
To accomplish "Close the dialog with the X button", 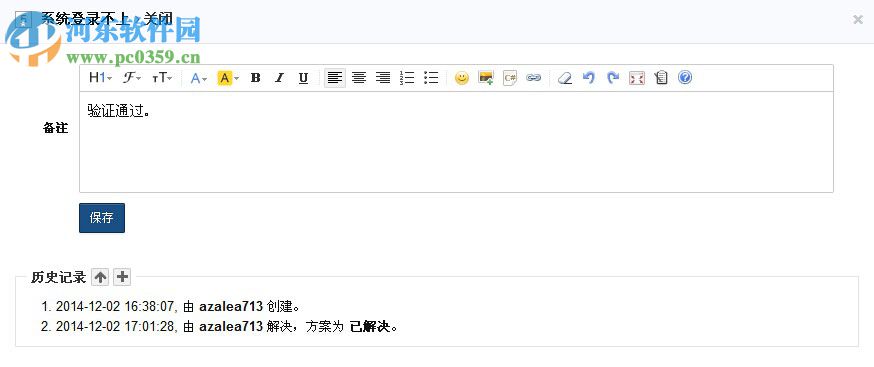I will click(x=858, y=20).
